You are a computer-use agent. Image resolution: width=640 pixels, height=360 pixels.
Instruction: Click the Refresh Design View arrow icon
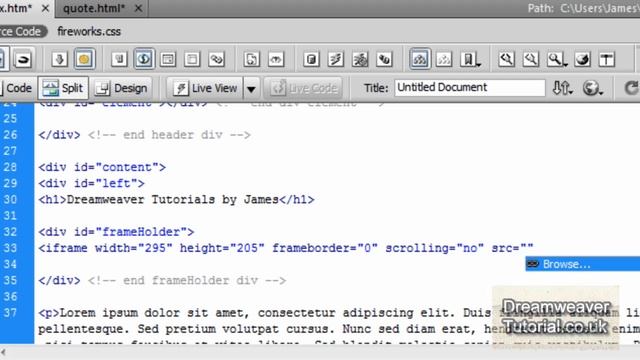(x=631, y=88)
